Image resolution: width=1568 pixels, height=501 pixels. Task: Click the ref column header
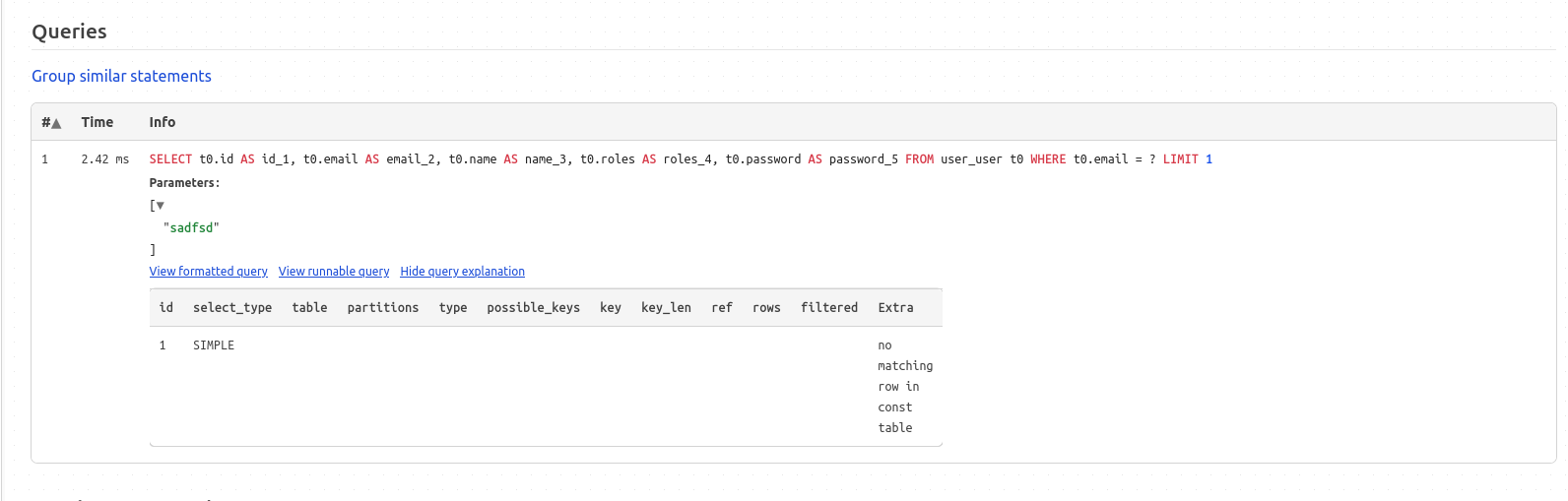(722, 308)
